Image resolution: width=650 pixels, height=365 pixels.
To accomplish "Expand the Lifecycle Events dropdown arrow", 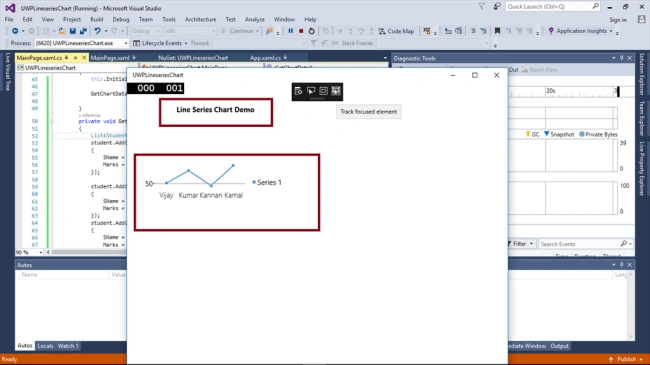I will [186, 43].
